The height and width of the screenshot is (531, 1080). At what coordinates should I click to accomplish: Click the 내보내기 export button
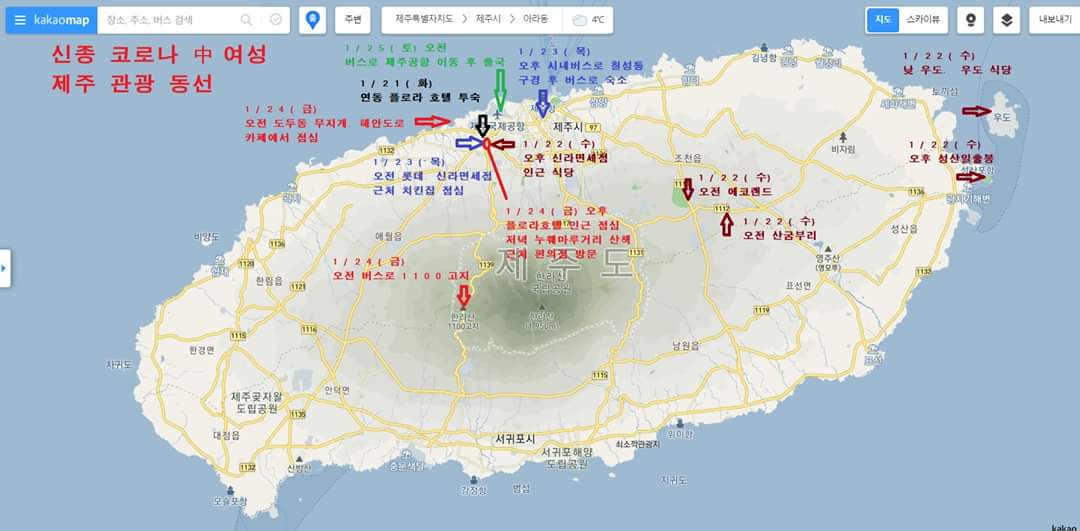[1055, 20]
